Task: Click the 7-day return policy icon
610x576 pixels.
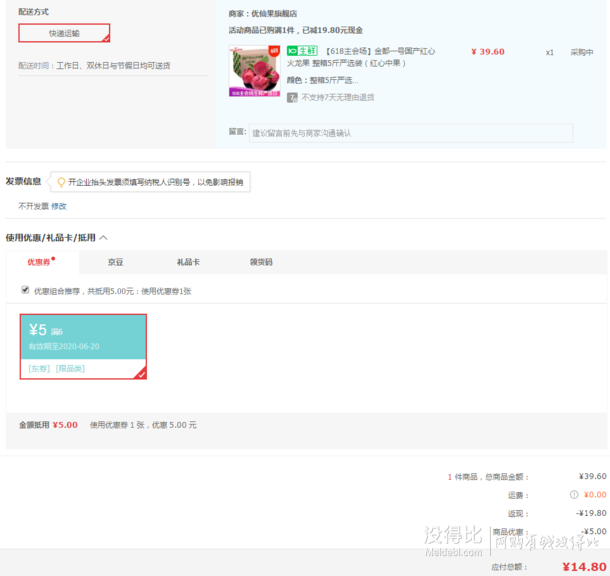Action: [292, 98]
